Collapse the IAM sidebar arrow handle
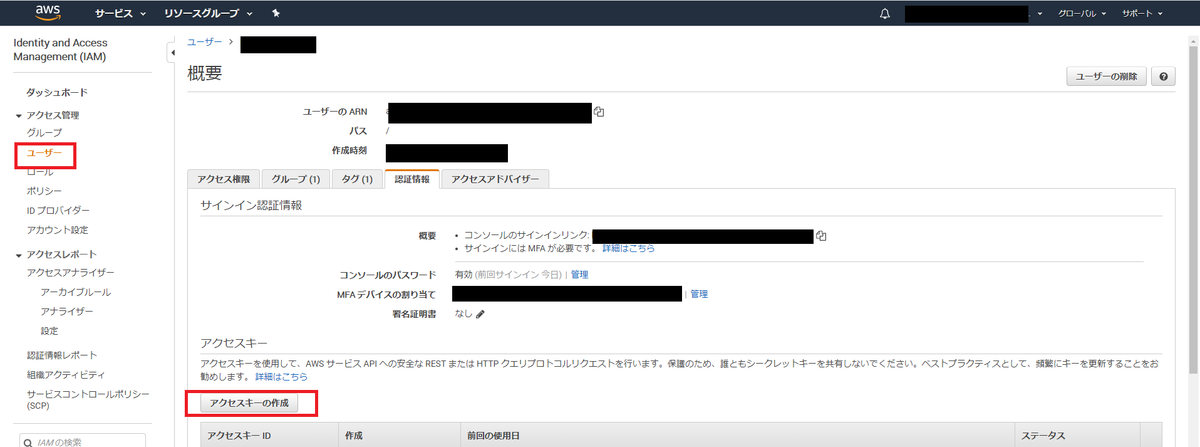The image size is (1200, 447). point(171,52)
